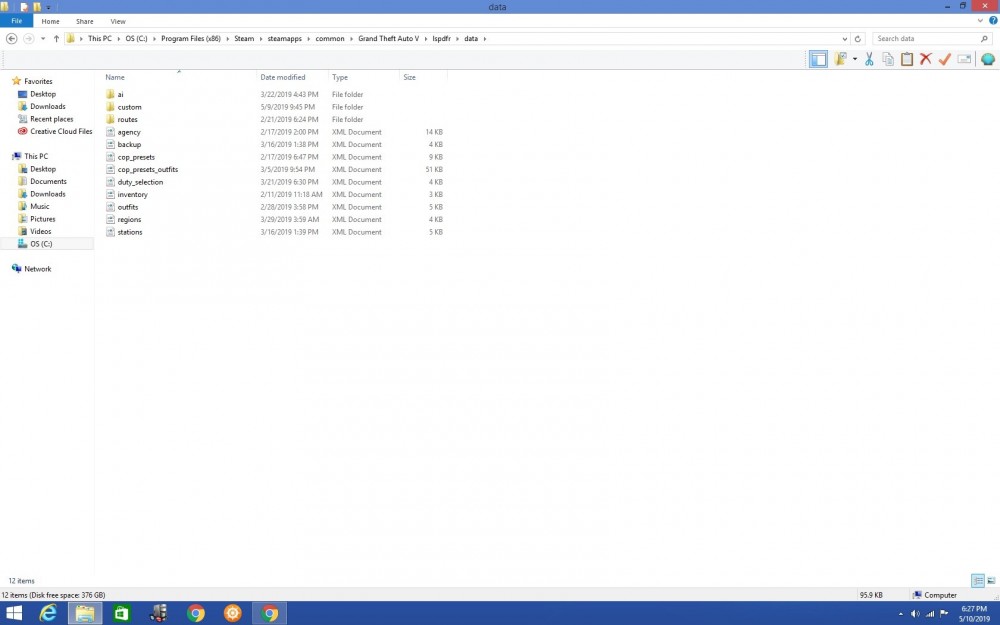
Task: Select the inventory XML file
Action: pyautogui.click(x=132, y=195)
